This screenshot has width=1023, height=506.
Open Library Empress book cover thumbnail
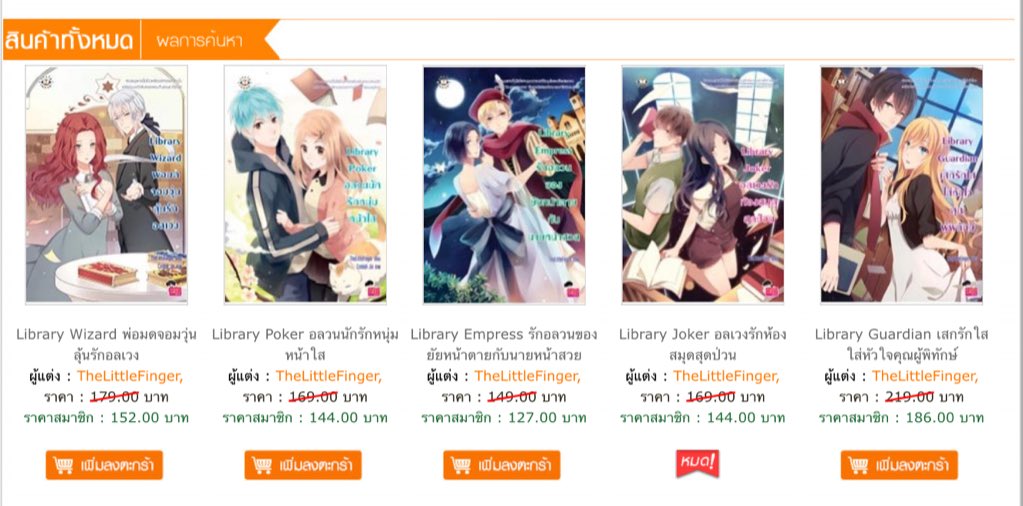click(504, 185)
